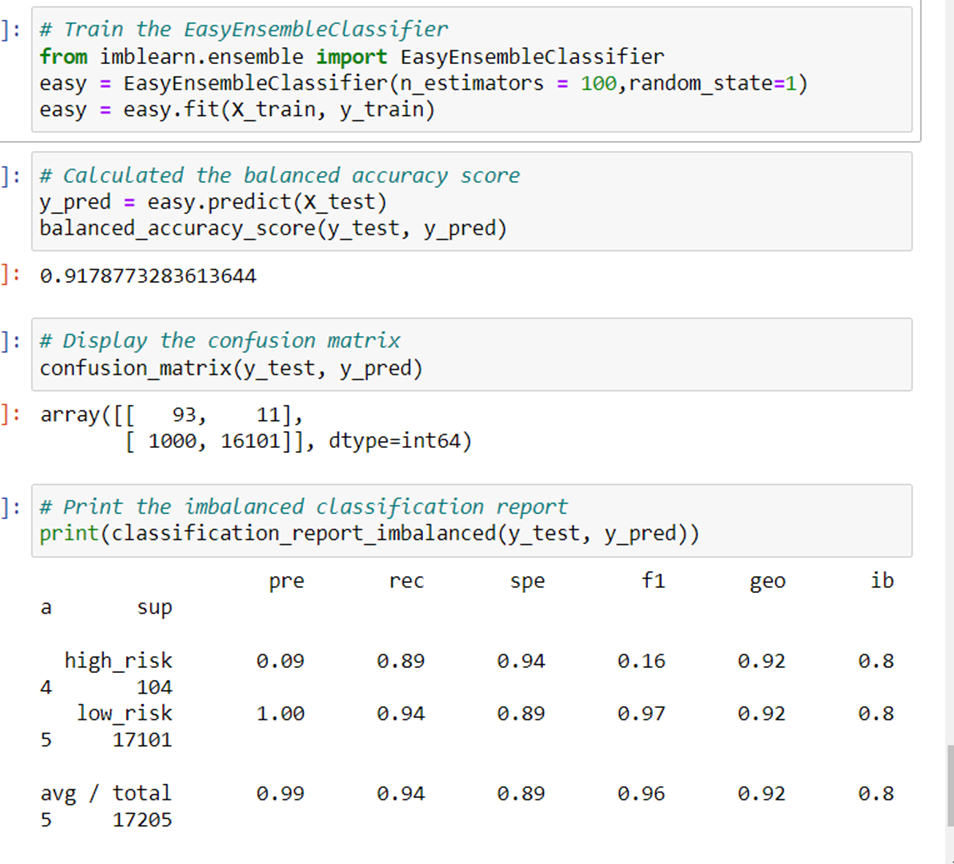Click the "geo" column header
The height and width of the screenshot is (864, 954).
click(x=768, y=582)
